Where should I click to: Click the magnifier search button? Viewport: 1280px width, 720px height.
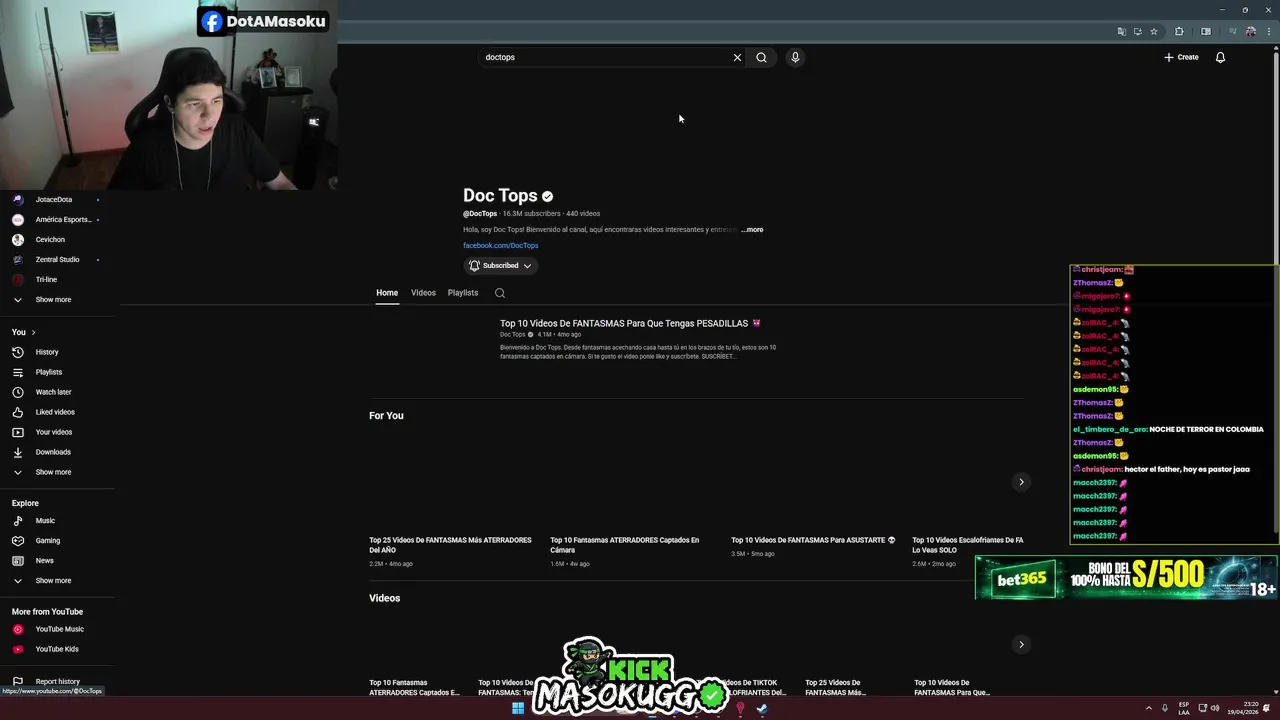(761, 57)
